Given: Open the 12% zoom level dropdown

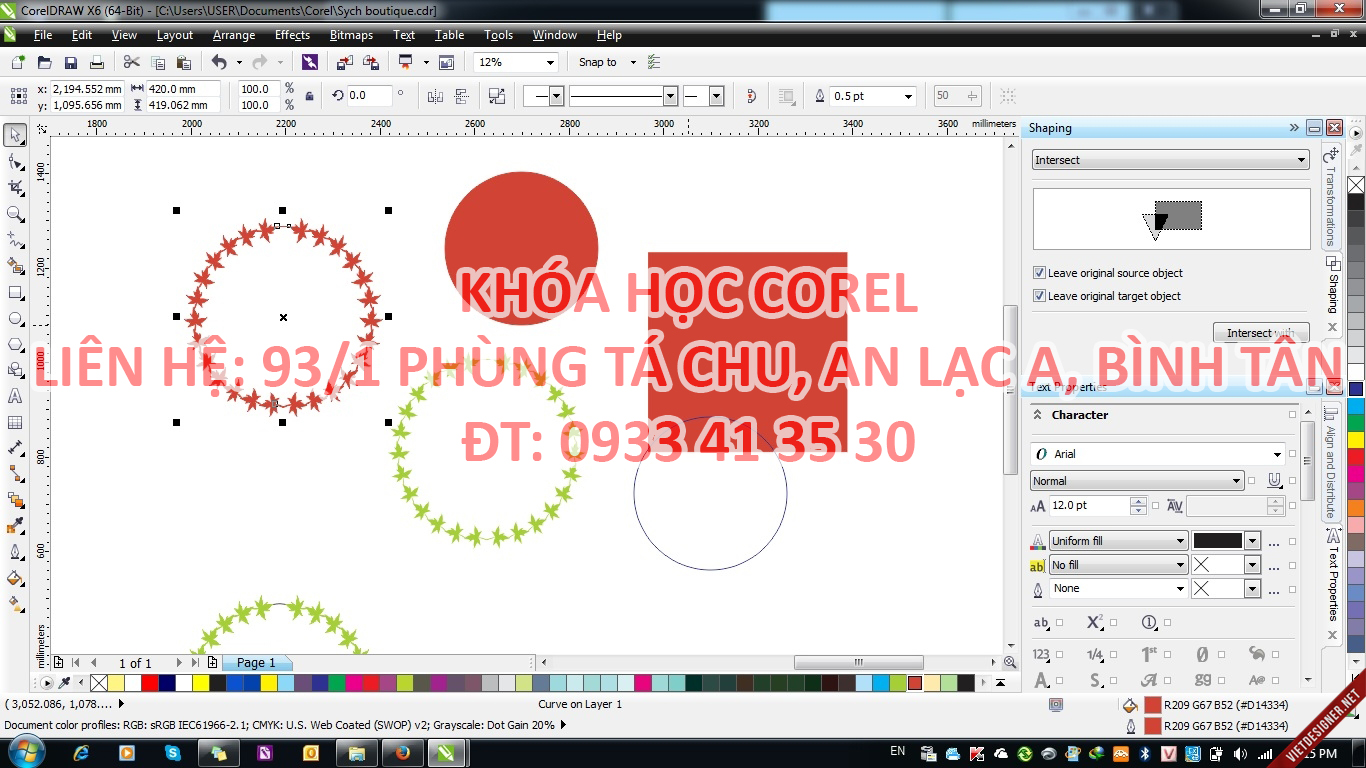Looking at the screenshot, I should pyautogui.click(x=550, y=62).
